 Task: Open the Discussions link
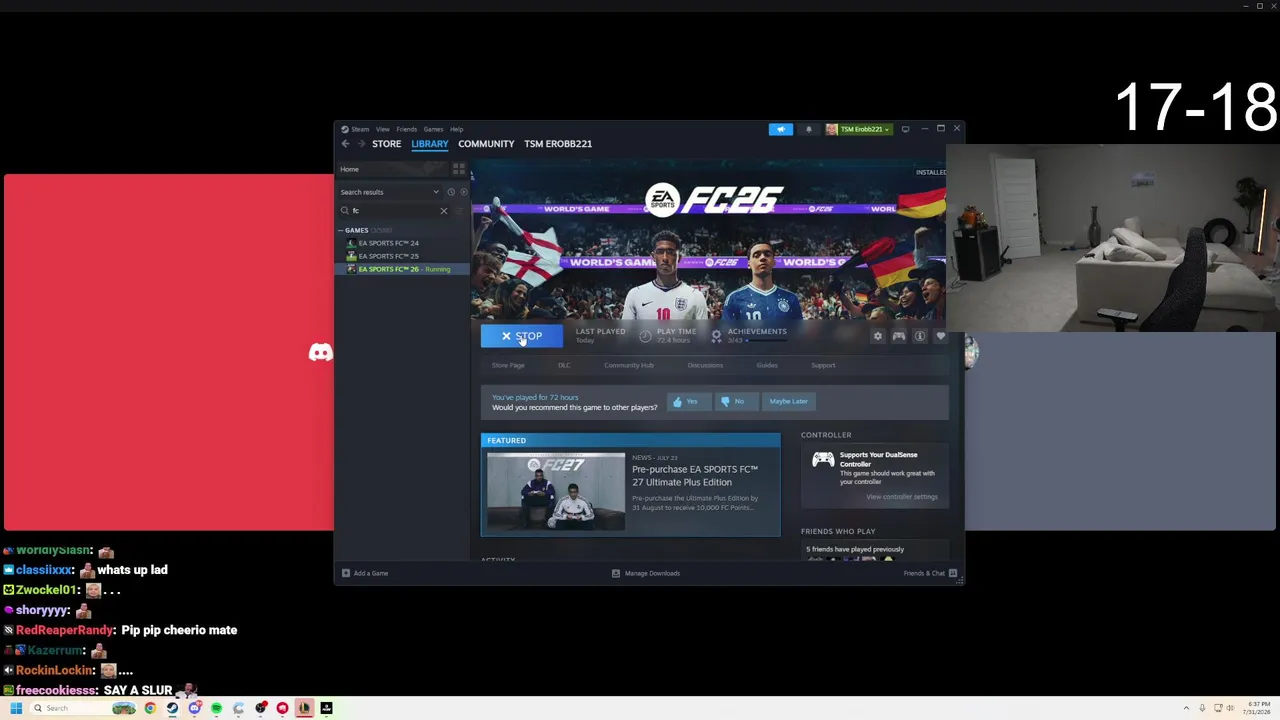tap(705, 365)
